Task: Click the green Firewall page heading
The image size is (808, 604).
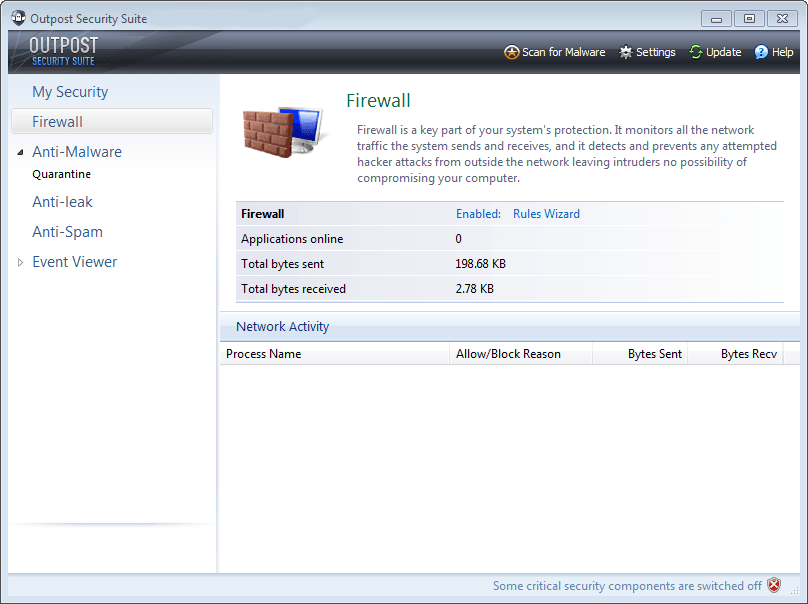Action: pyautogui.click(x=378, y=100)
